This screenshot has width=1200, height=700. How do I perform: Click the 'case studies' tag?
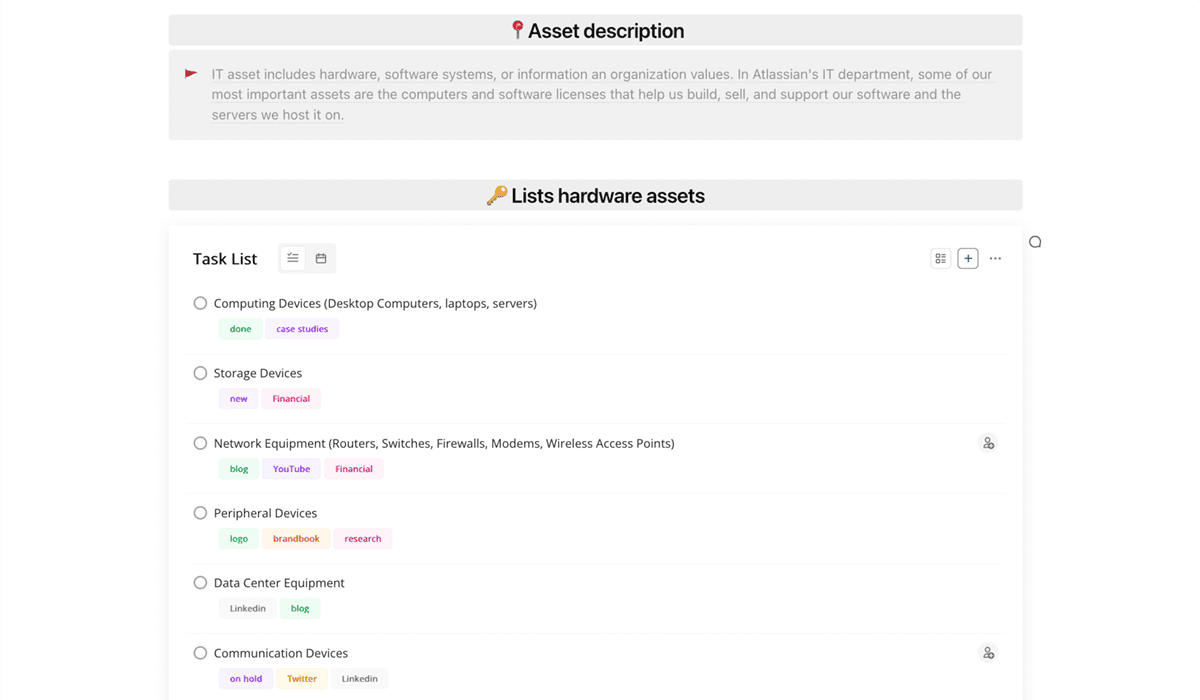point(302,329)
